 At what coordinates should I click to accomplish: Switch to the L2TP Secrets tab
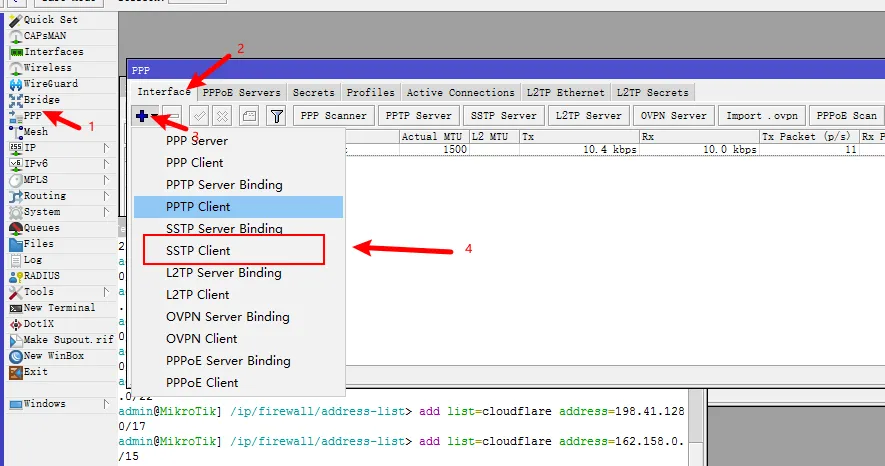coord(652,93)
